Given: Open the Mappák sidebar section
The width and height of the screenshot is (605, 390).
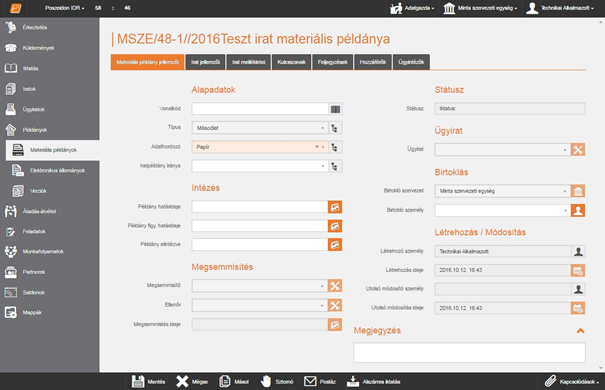Looking at the screenshot, I should (49, 312).
